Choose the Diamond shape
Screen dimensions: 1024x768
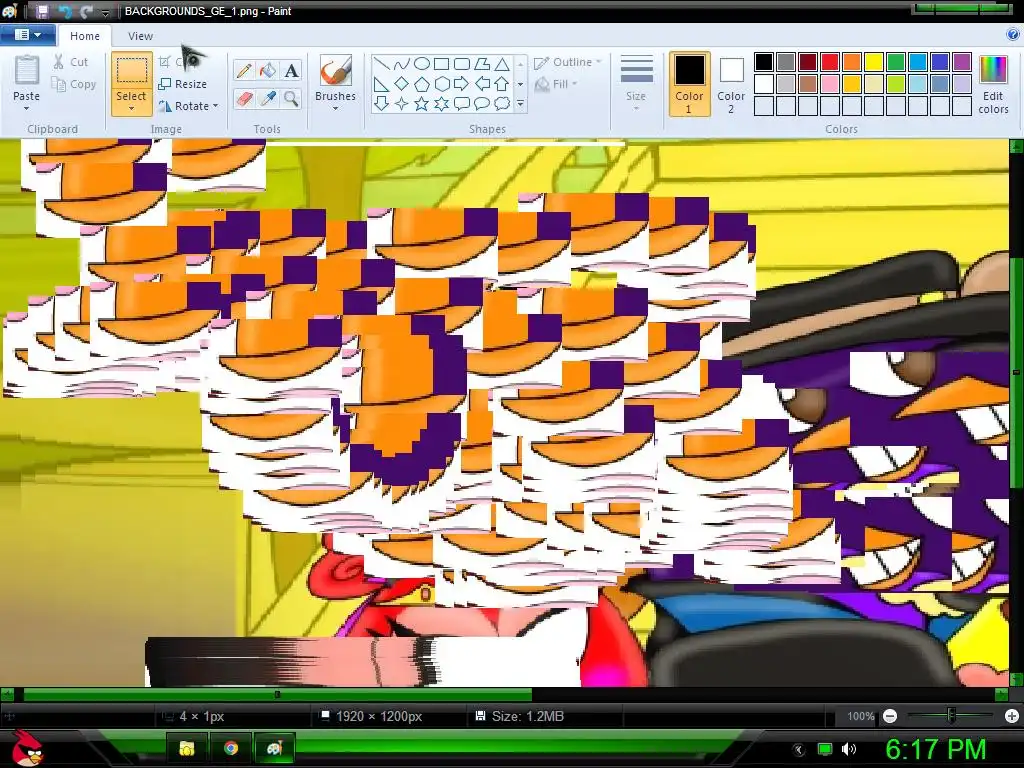click(402, 84)
